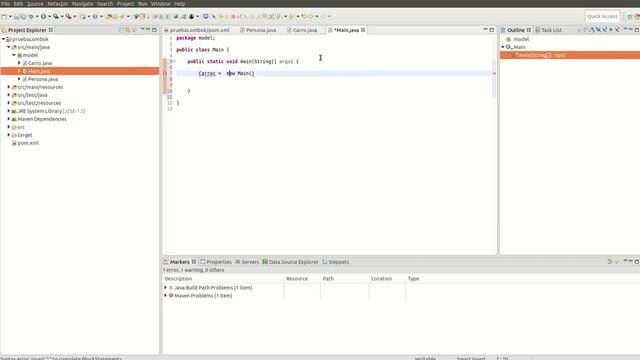640x360 pixels.
Task: Switch to the pruebaLombok/pom.xml tab
Action: (197, 30)
